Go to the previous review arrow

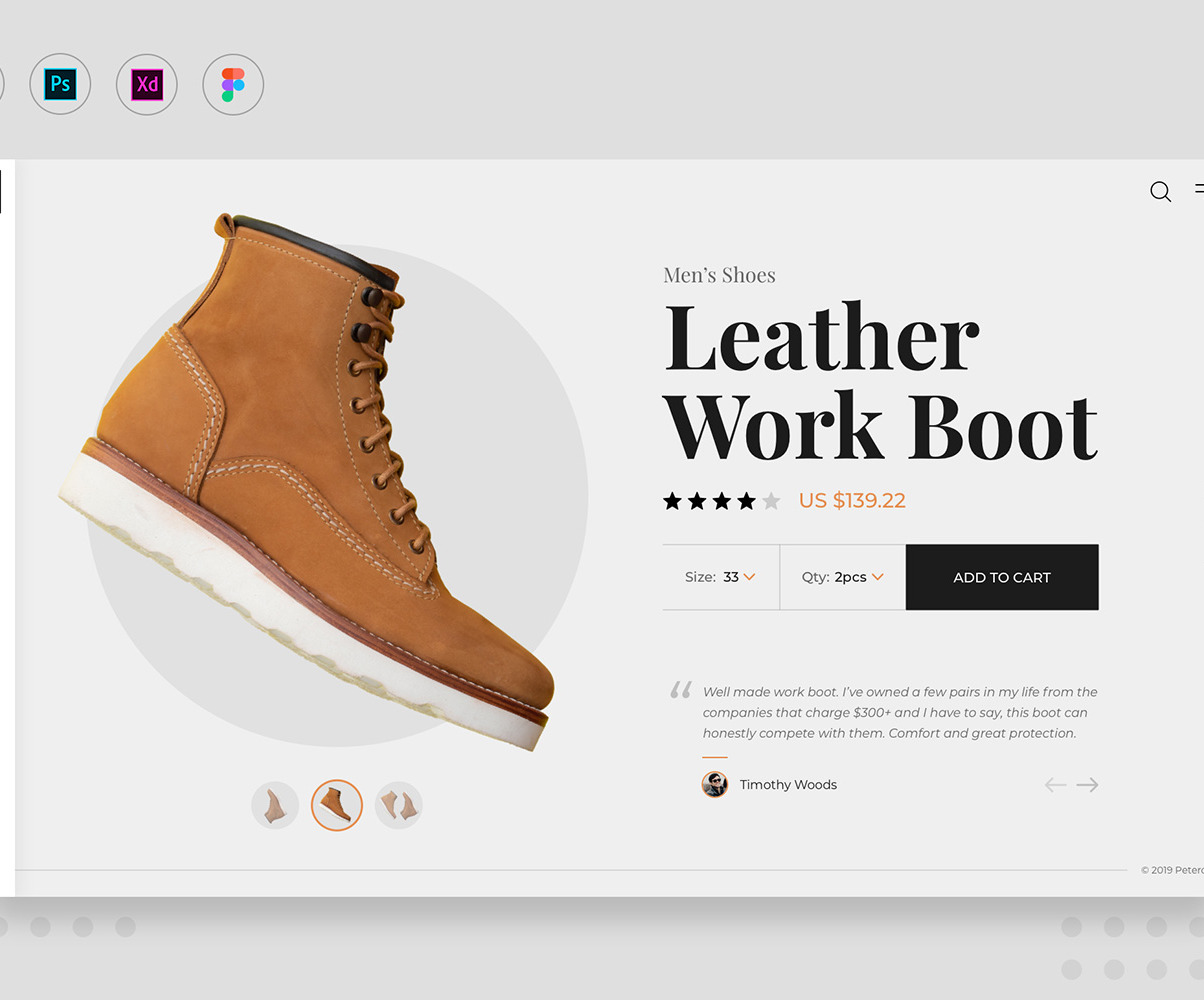click(1055, 785)
